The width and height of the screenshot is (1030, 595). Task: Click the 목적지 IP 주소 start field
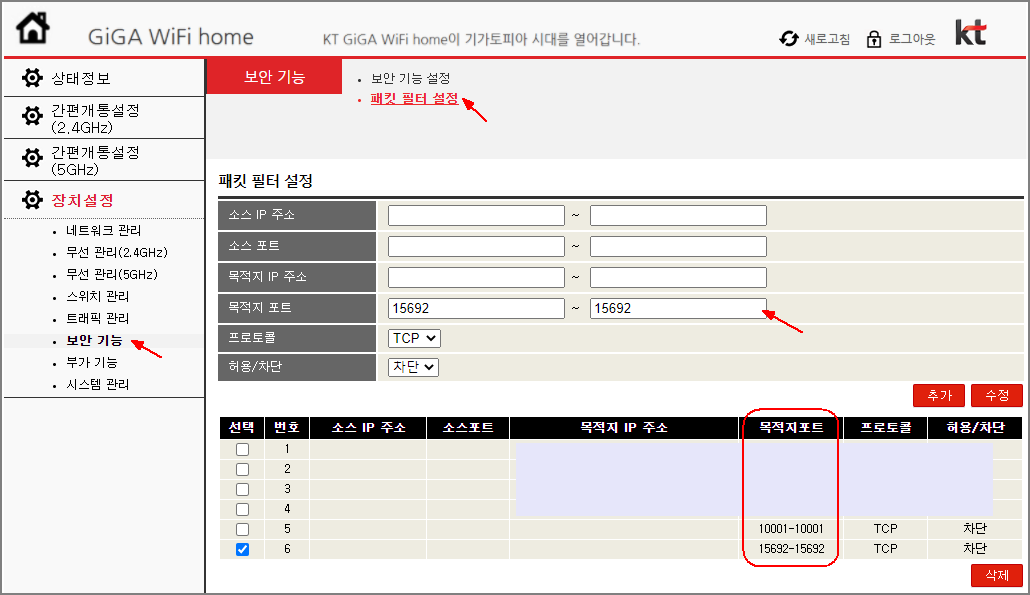pyautogui.click(x=476, y=277)
